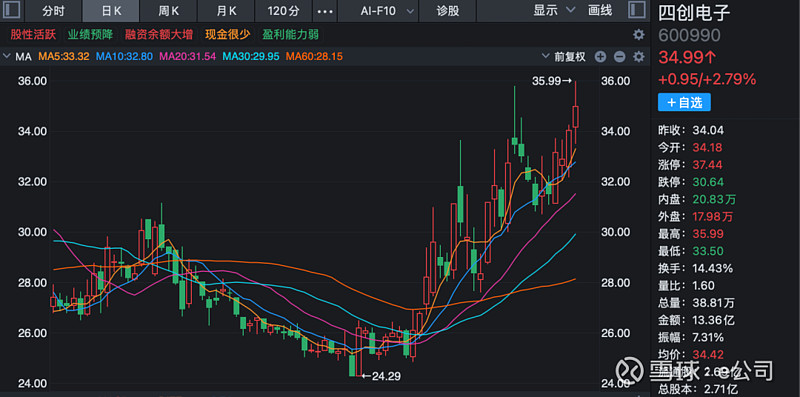Click the current price 34.99
800x397 pixels.
pyautogui.click(x=687, y=57)
